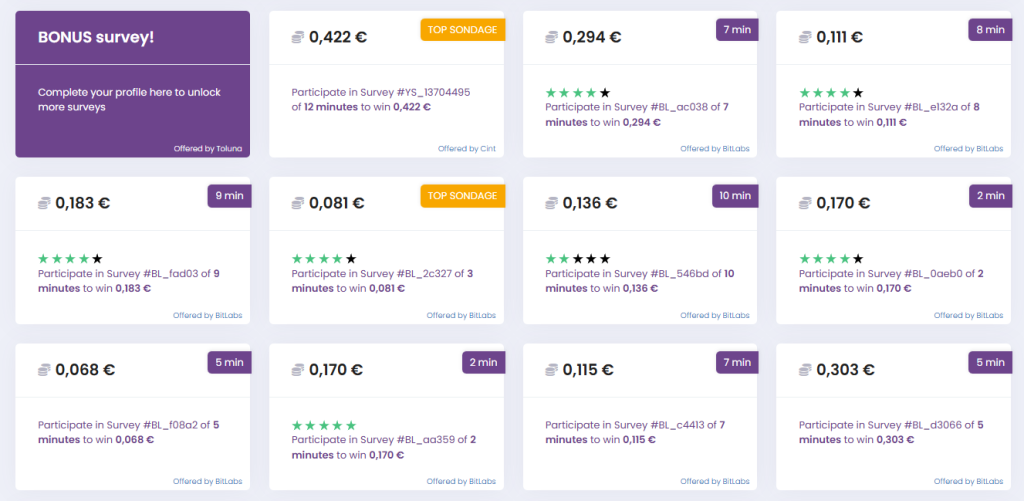This screenshot has height=501, width=1024.
Task: Open Survey #BL_0aeb0 of 2 minutes
Action: coord(889,281)
